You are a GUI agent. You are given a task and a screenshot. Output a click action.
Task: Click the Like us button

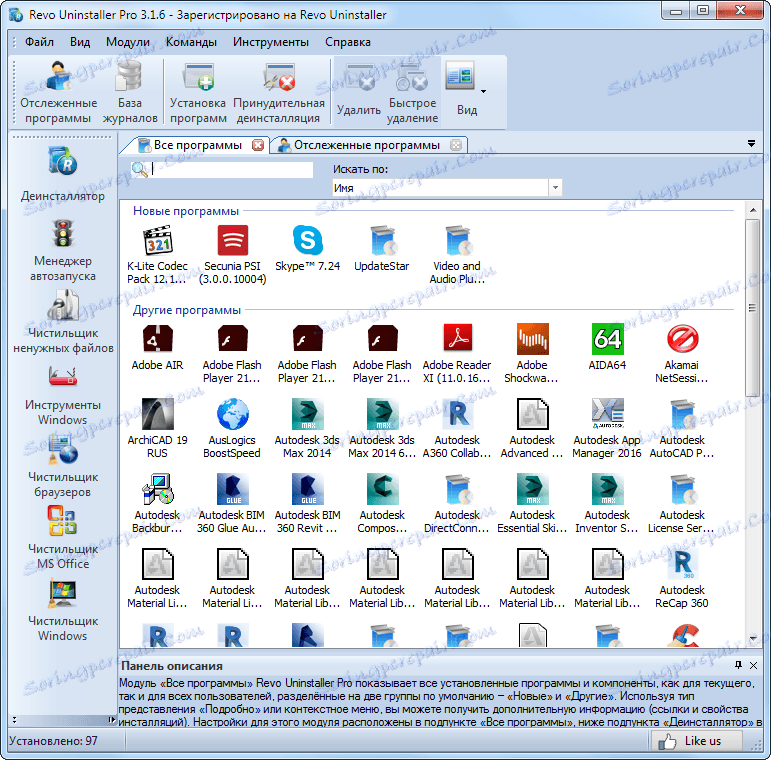coord(697,741)
